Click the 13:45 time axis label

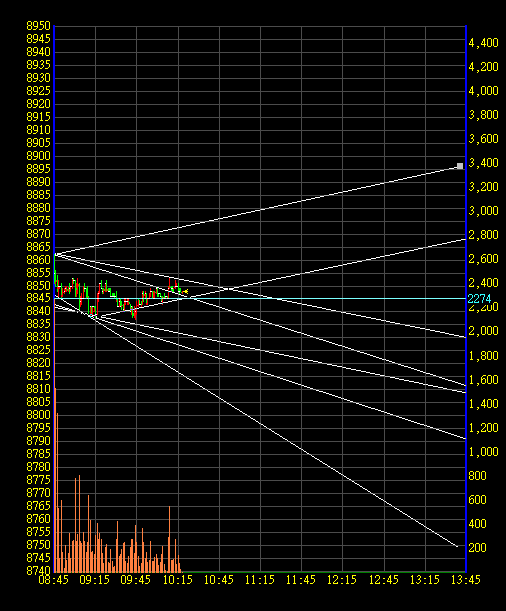tap(465, 580)
